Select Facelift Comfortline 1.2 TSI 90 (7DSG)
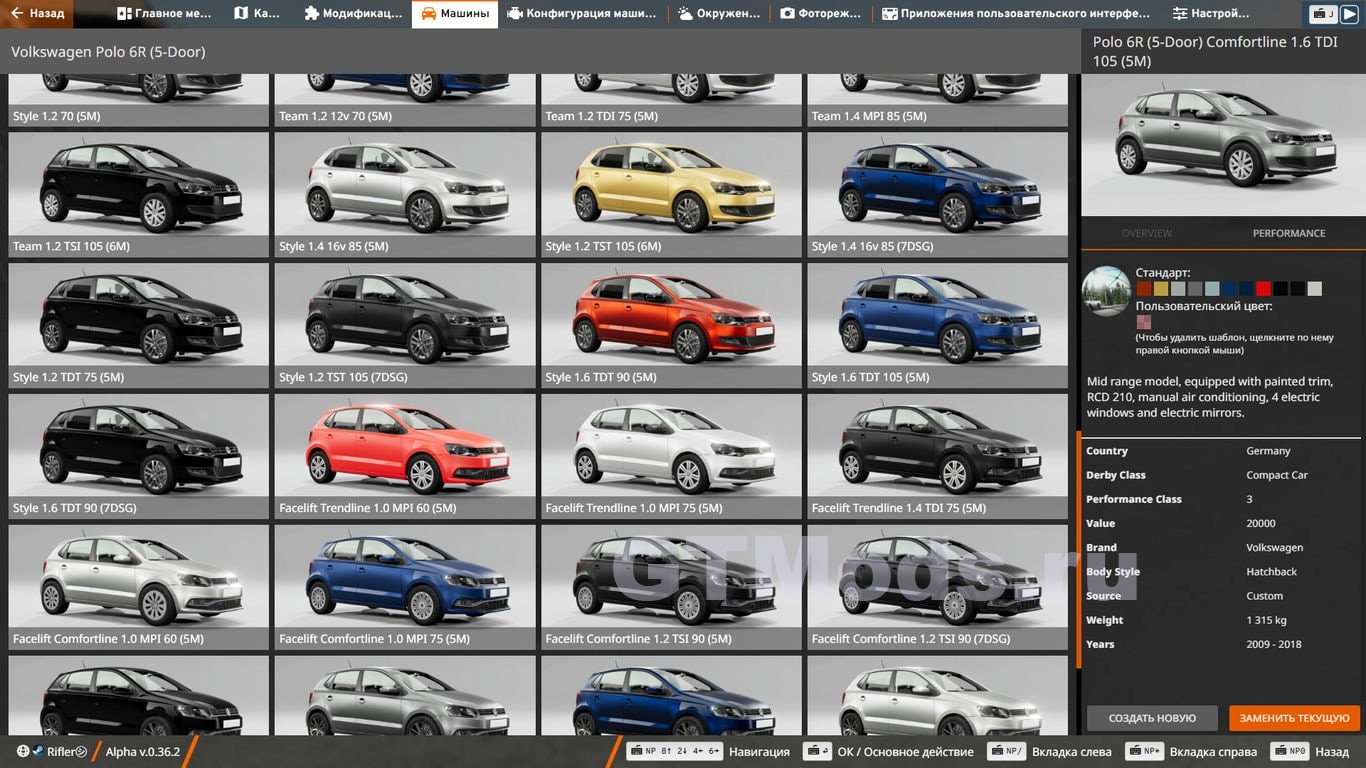Image resolution: width=1366 pixels, height=768 pixels. tap(938, 587)
